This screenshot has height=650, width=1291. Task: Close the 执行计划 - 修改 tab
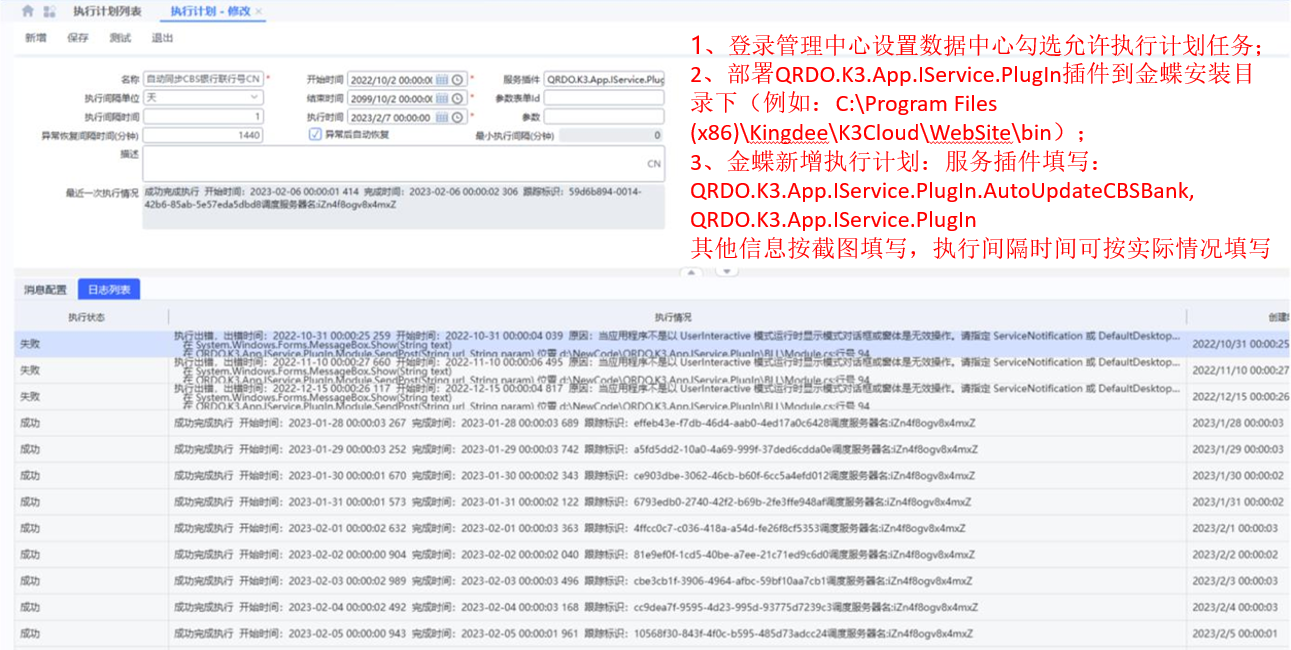259,11
